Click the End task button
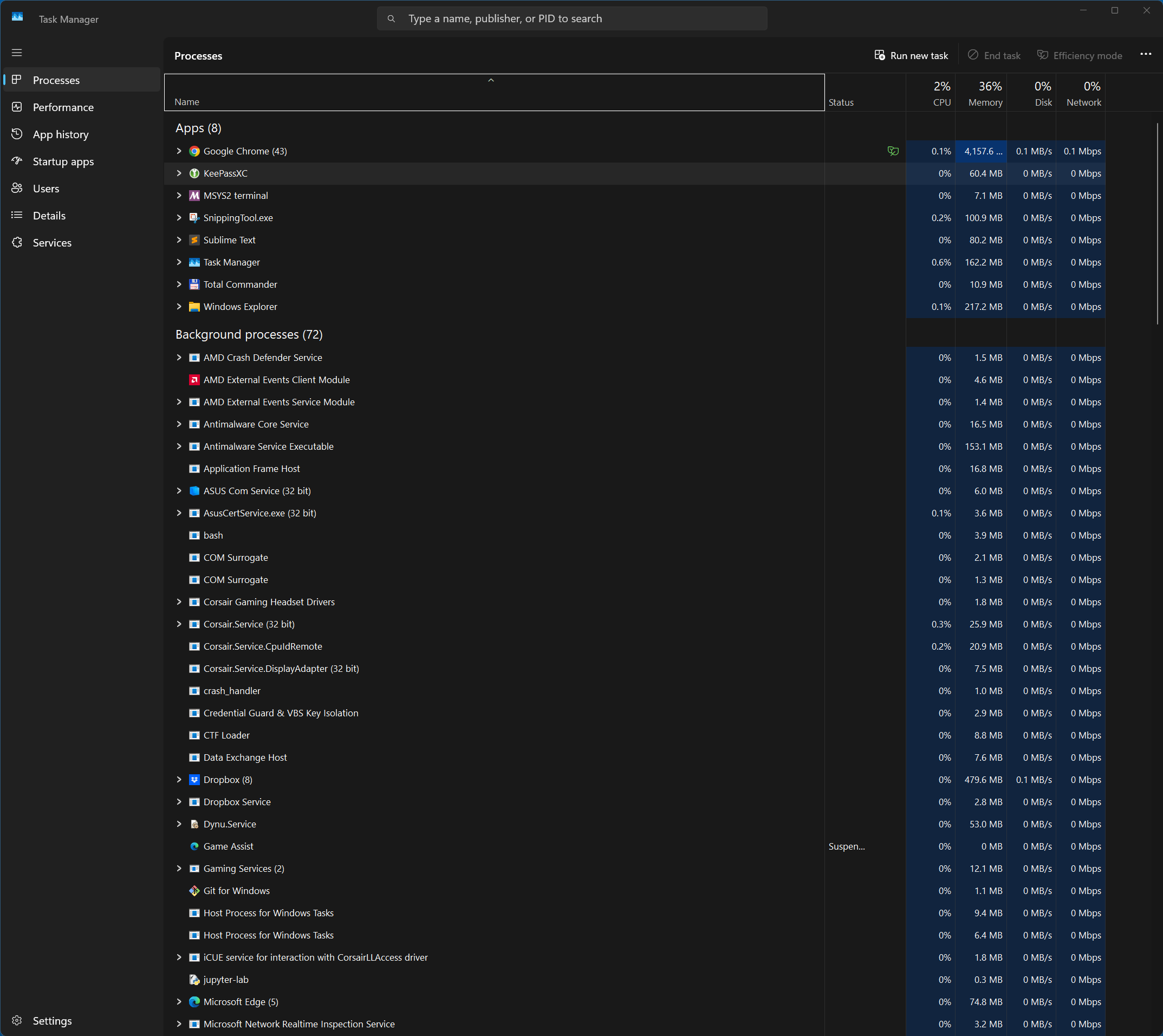The image size is (1163, 1036). pyautogui.click(x=994, y=55)
